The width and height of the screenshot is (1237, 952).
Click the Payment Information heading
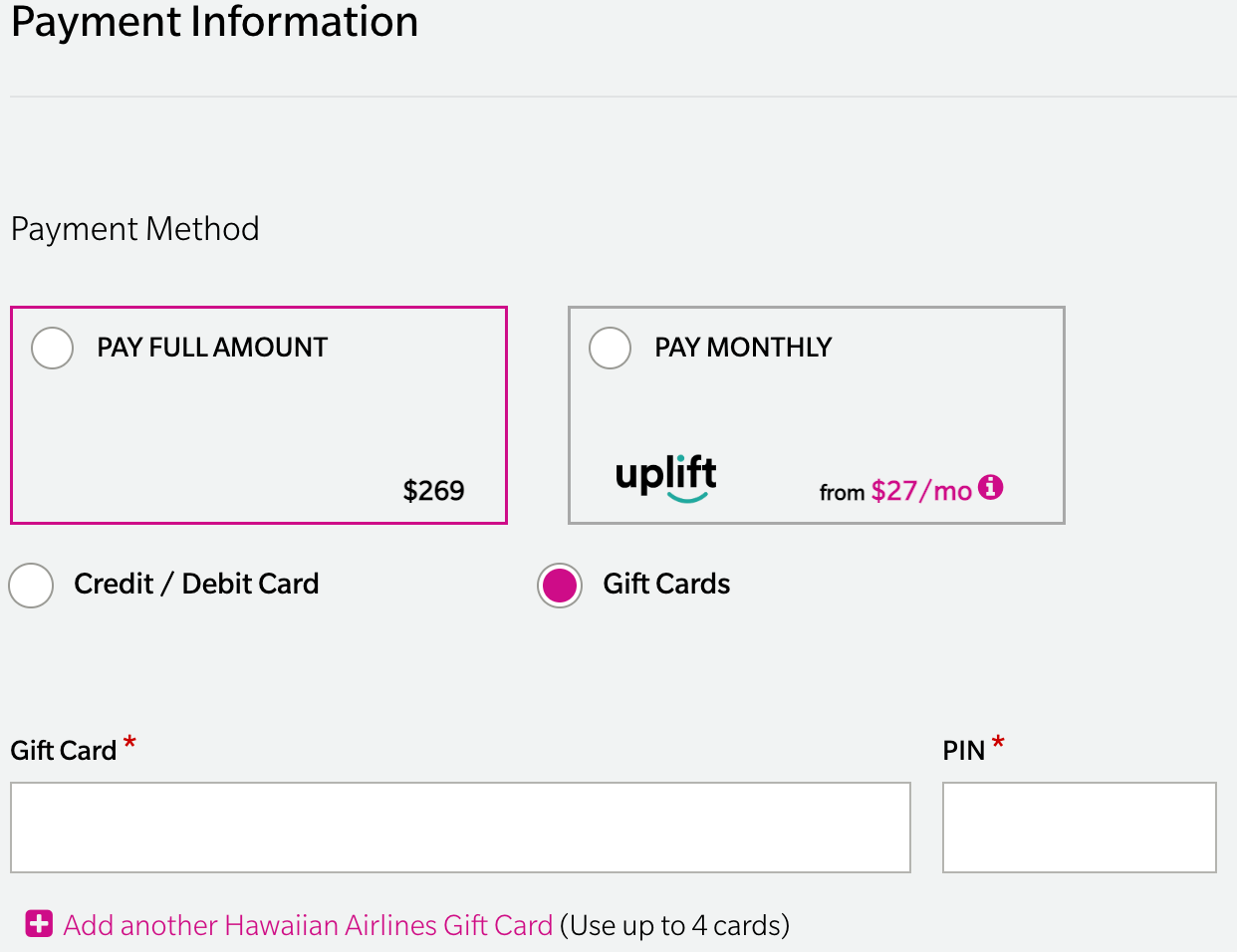pyautogui.click(x=214, y=22)
